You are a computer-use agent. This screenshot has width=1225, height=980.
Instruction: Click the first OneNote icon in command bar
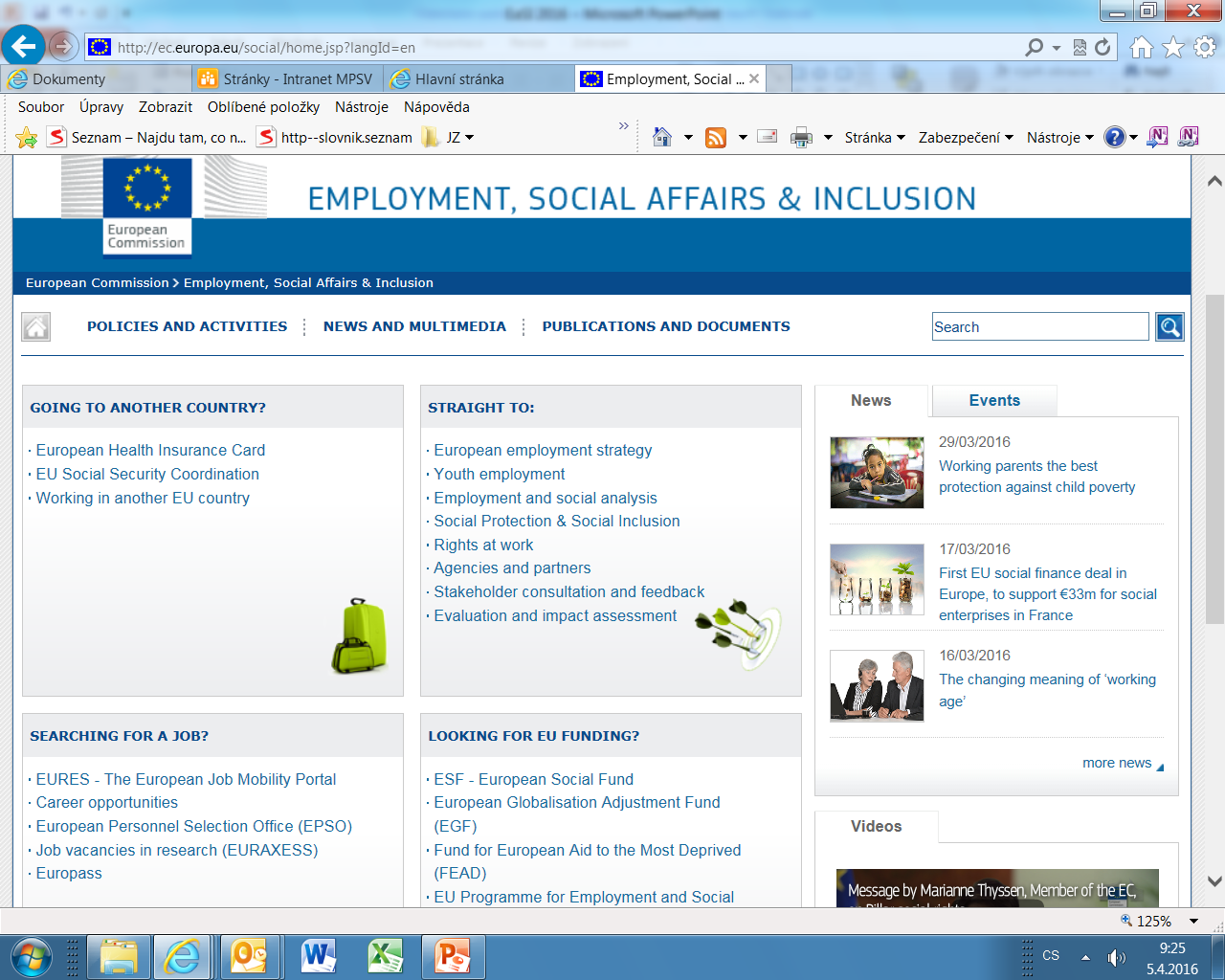(x=1157, y=137)
